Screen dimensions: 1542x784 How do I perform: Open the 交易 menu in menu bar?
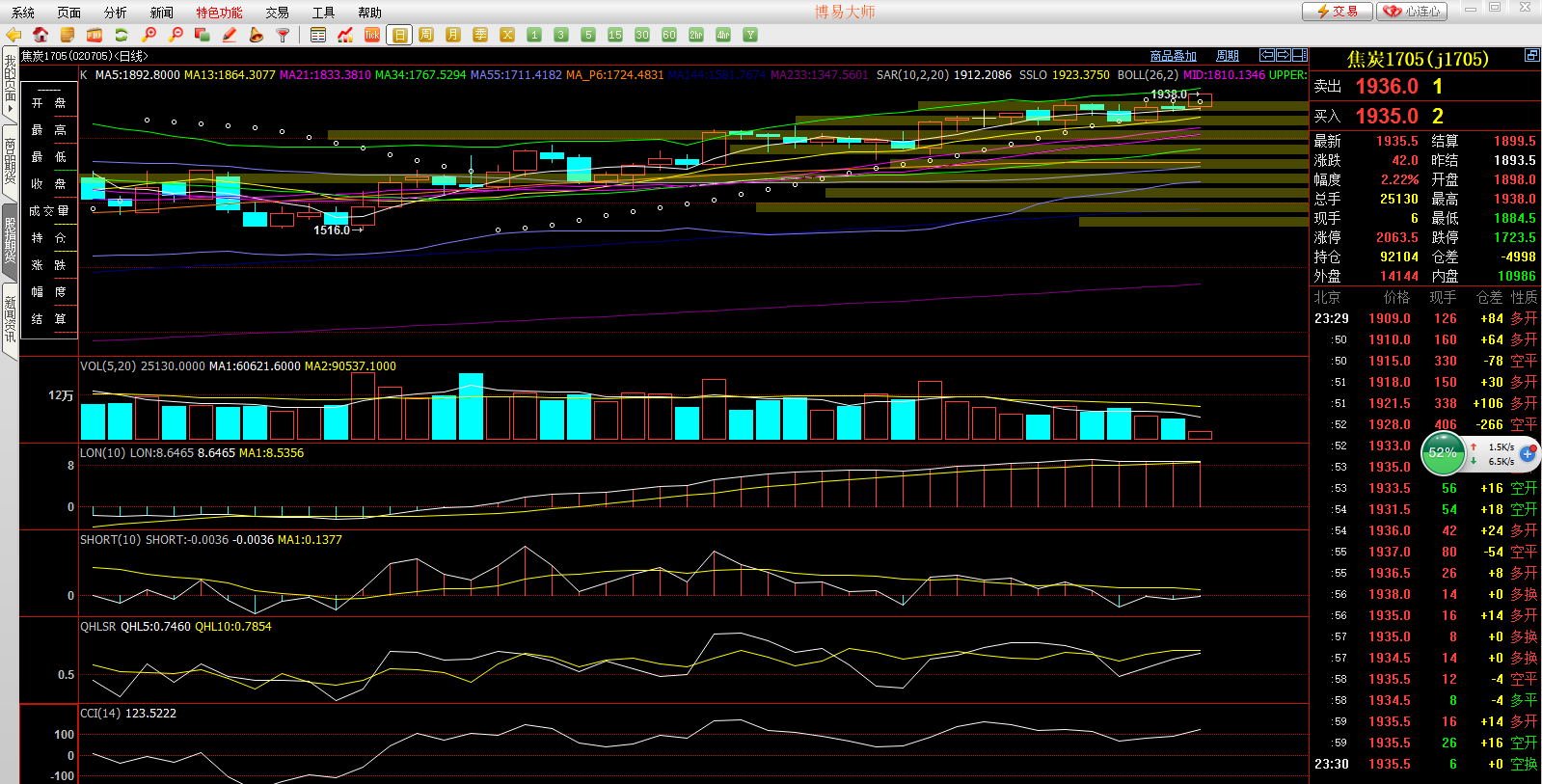277,13
